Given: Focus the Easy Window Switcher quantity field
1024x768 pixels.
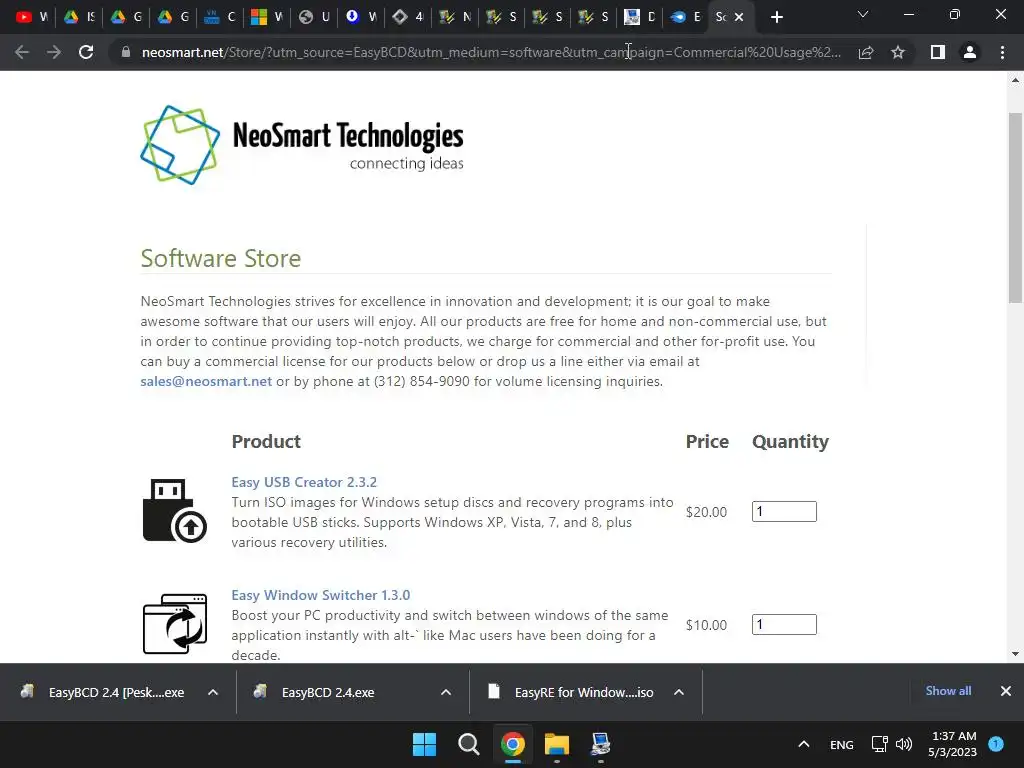Looking at the screenshot, I should click(784, 624).
